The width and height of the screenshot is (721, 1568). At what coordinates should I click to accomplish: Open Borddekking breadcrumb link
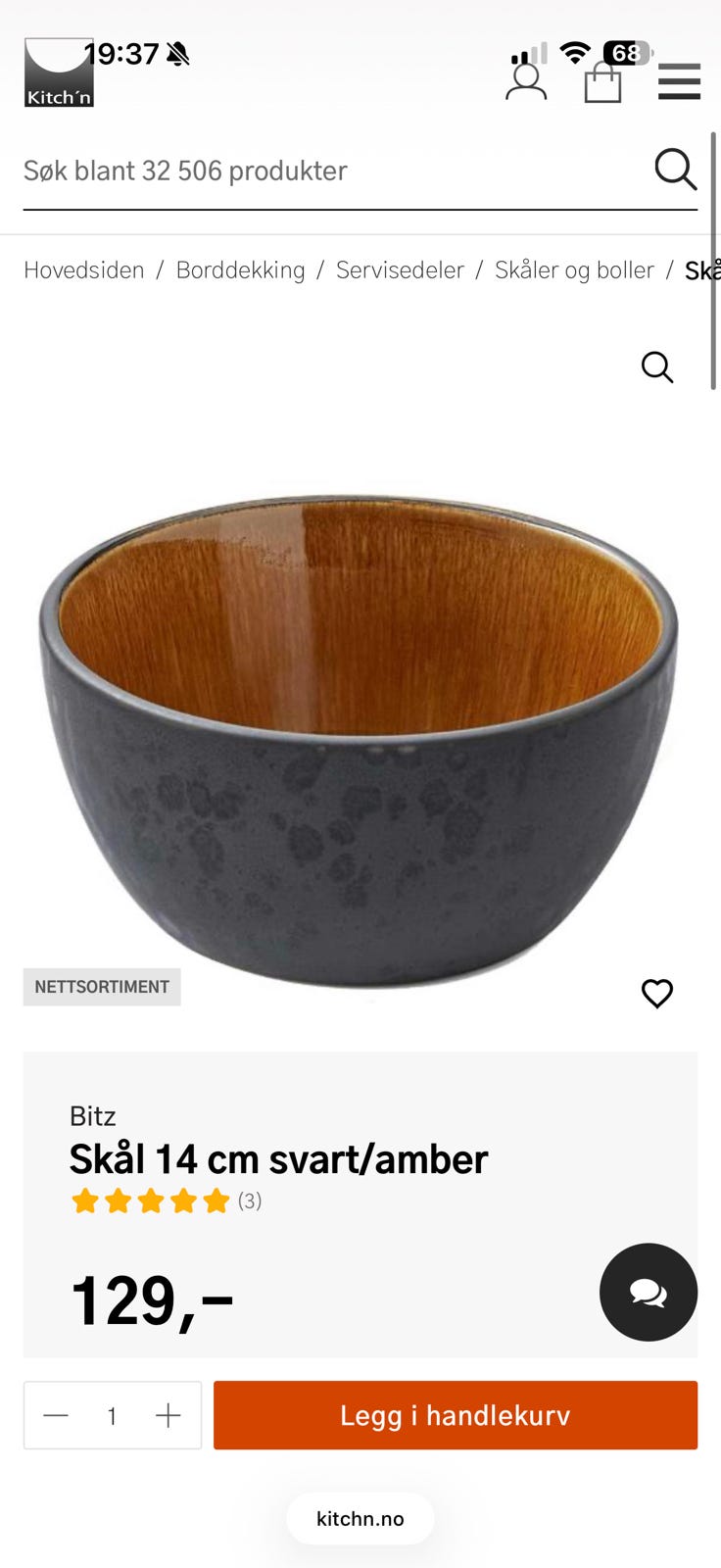point(240,269)
